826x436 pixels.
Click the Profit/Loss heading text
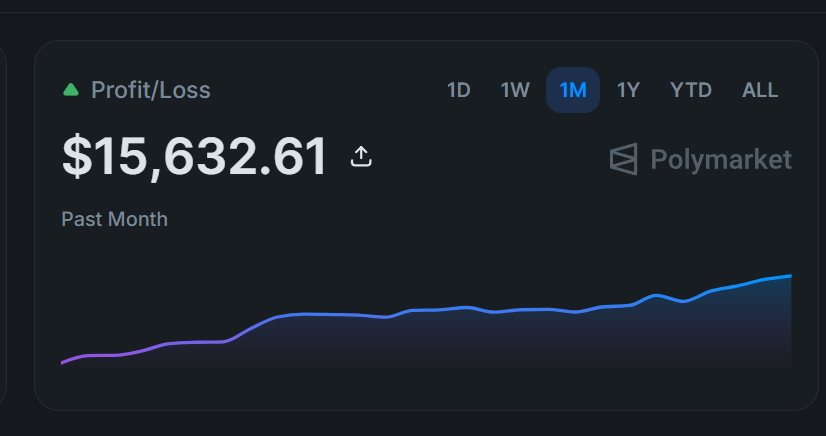tap(151, 90)
